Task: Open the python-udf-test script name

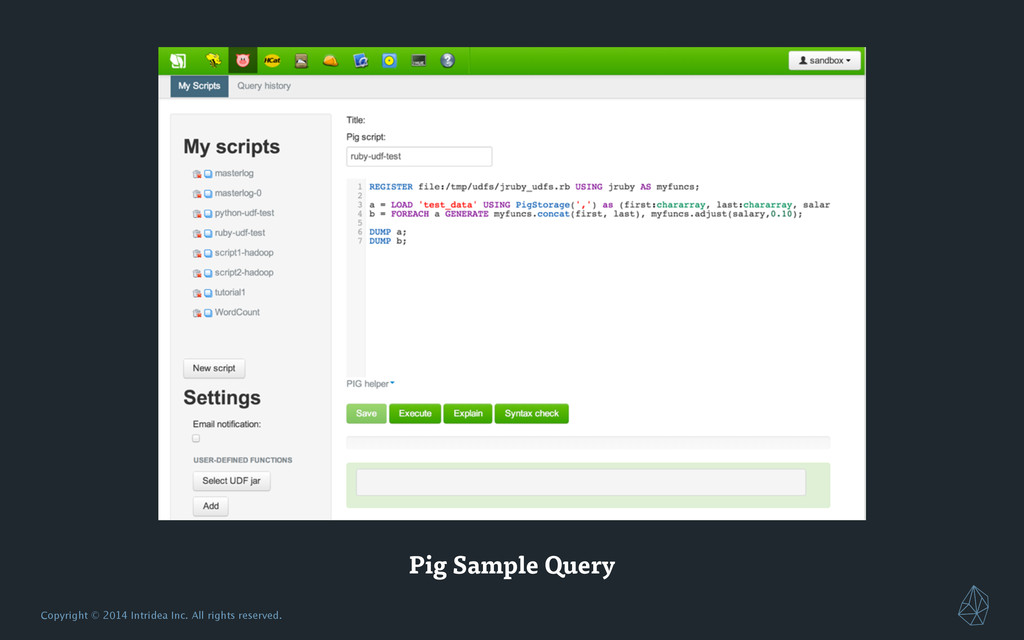Action: [244, 213]
